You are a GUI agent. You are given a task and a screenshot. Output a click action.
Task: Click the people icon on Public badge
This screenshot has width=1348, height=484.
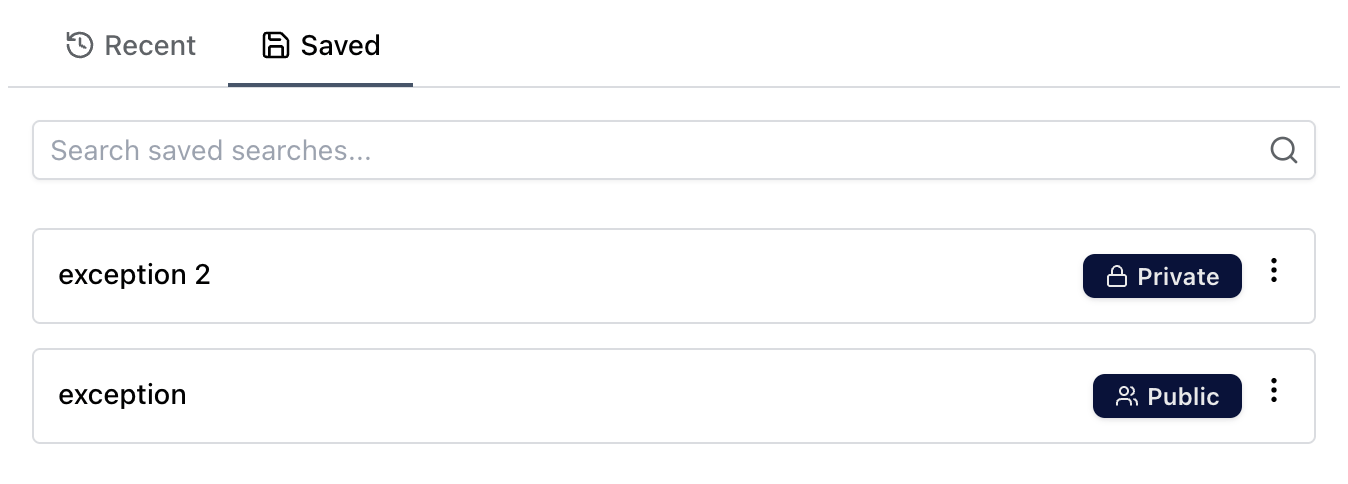pyautogui.click(x=1127, y=397)
